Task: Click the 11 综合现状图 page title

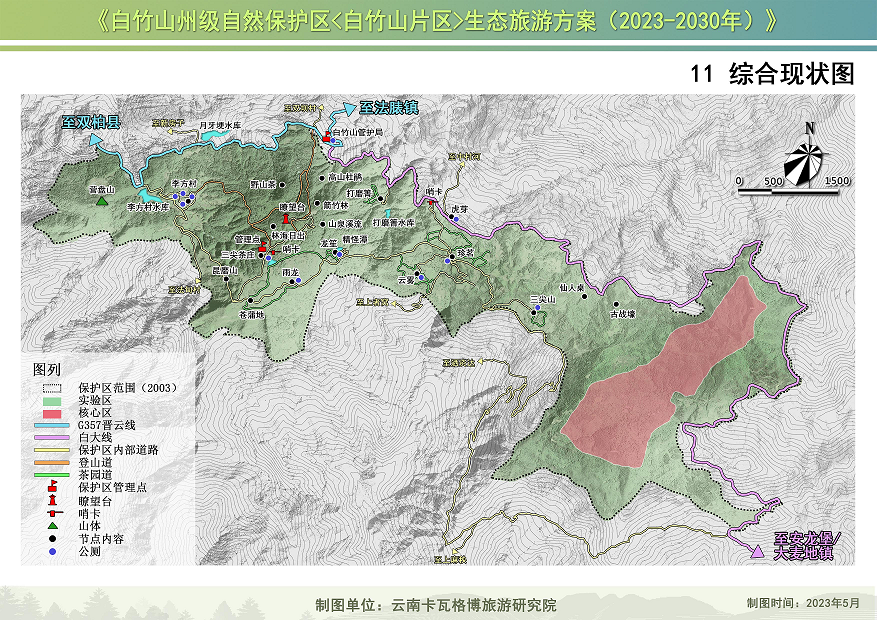Action: tap(773, 74)
